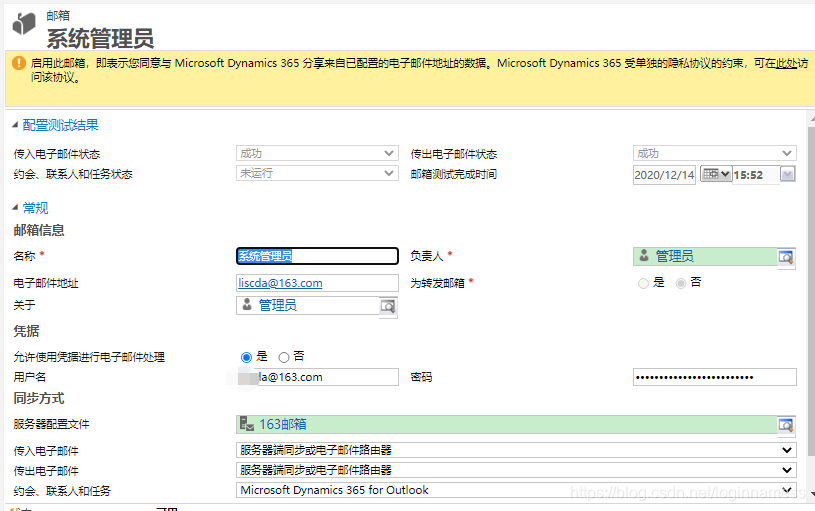Click the user icon in the 关于 field
The height and width of the screenshot is (511, 815).
(247, 305)
